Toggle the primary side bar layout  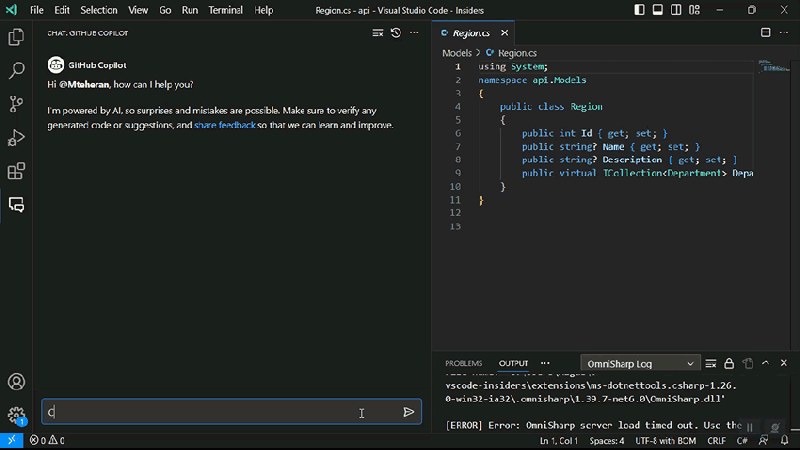pyautogui.click(x=639, y=10)
